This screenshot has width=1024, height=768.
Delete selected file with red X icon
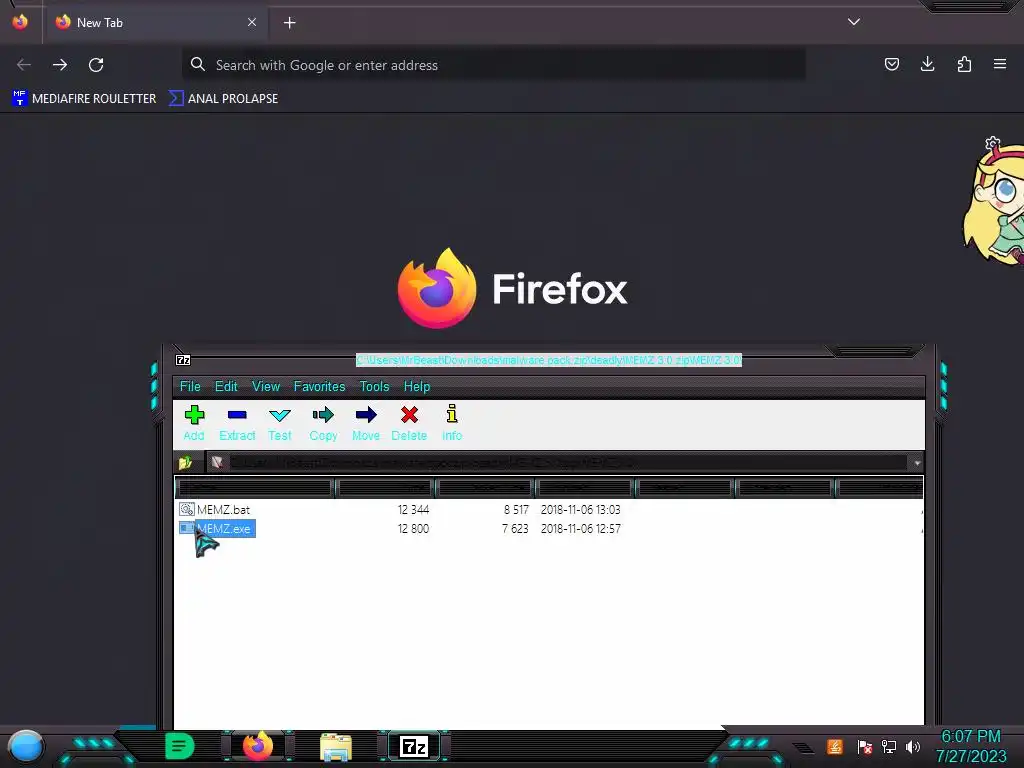pos(409,423)
